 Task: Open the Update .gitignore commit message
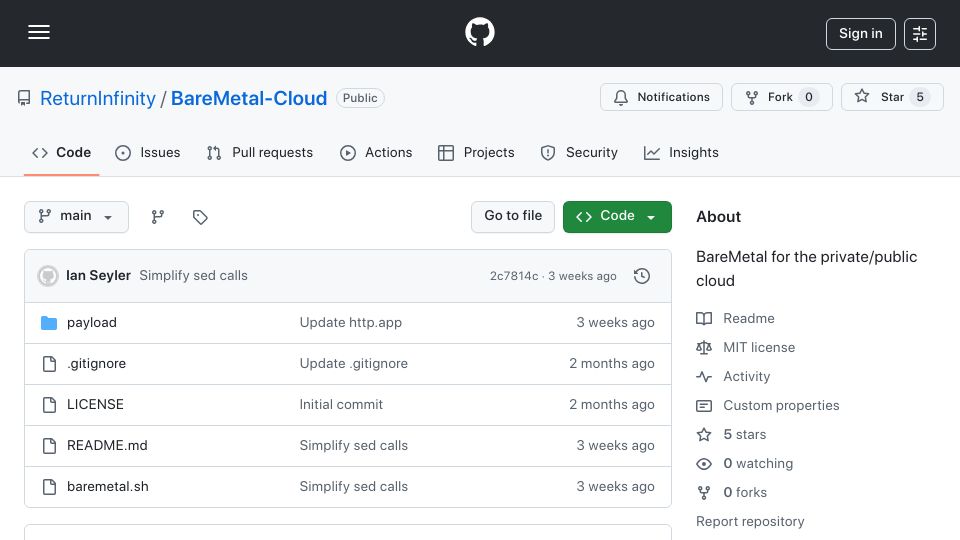pos(354,364)
